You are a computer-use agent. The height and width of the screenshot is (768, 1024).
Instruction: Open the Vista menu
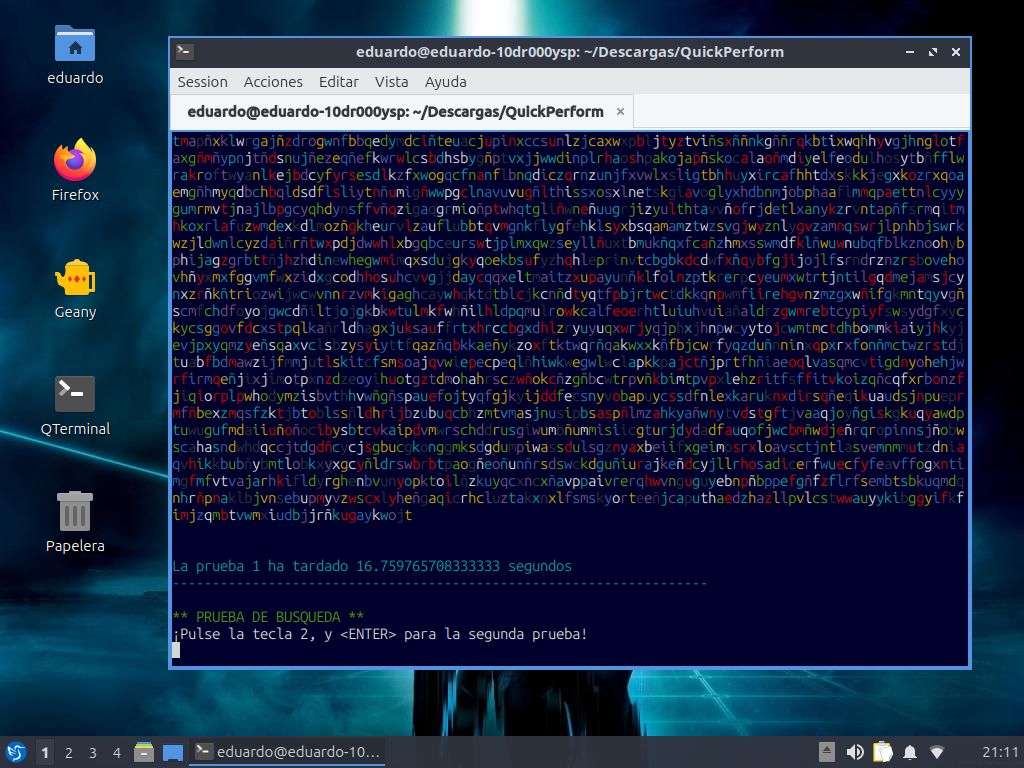click(x=391, y=82)
